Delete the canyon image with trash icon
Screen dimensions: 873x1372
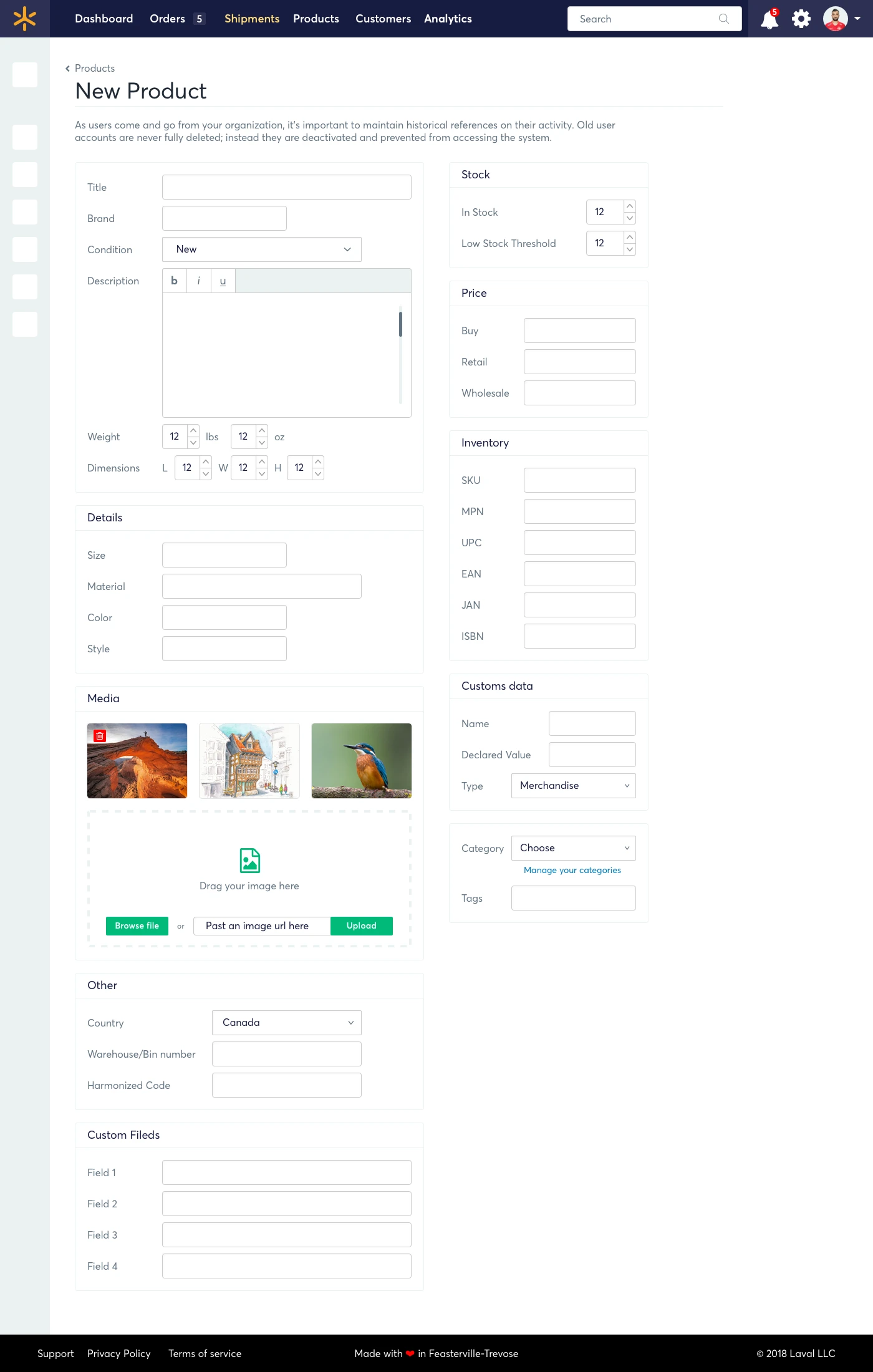tap(100, 736)
